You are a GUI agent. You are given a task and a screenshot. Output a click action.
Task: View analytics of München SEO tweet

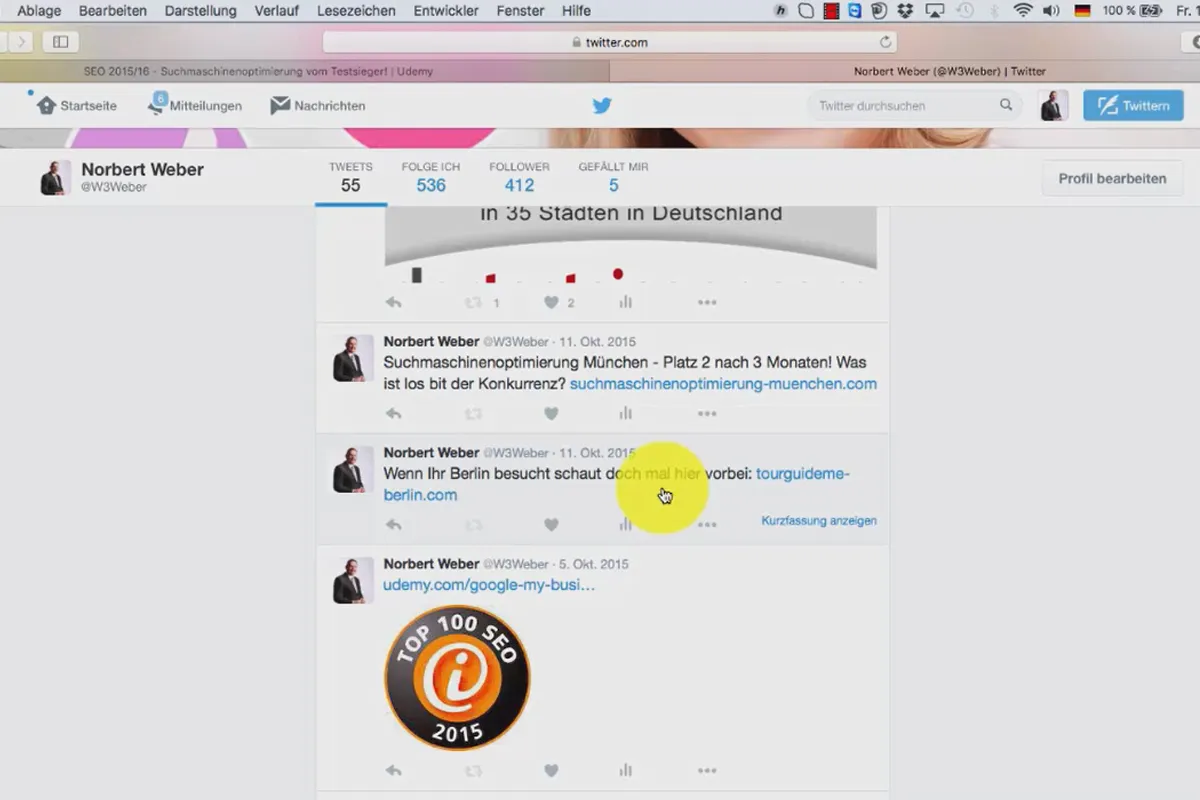626,413
